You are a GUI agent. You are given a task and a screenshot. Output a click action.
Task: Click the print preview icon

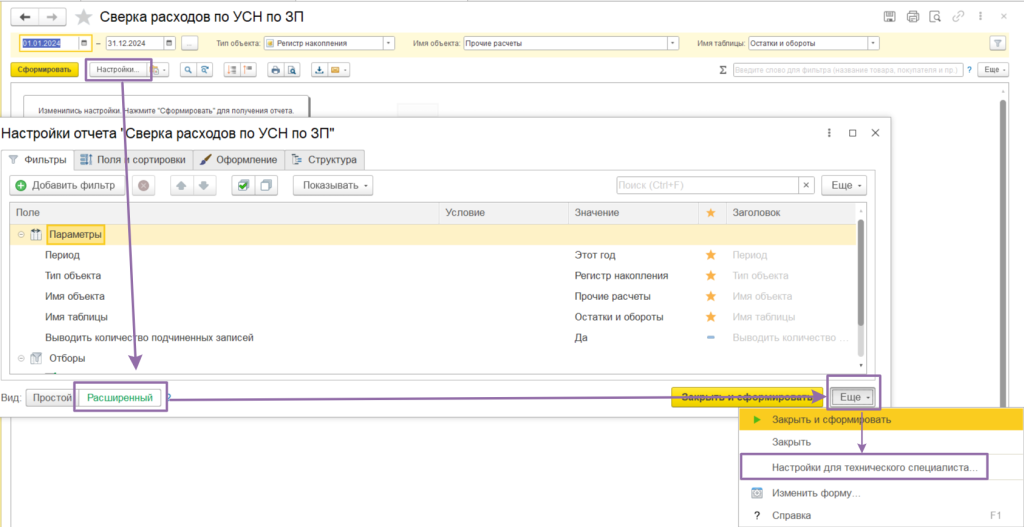pyautogui.click(x=291, y=70)
